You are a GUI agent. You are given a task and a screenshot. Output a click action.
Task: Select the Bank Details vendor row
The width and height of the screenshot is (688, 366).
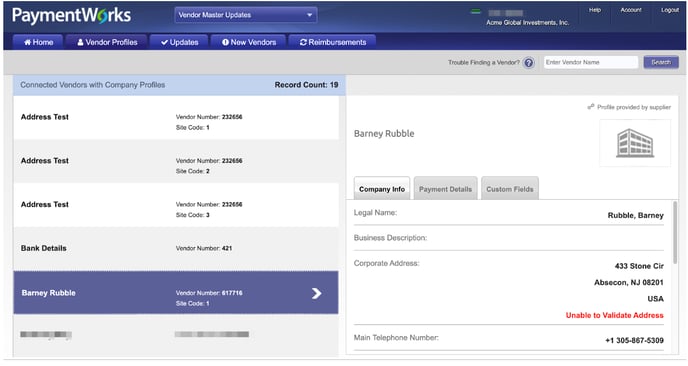pos(176,248)
